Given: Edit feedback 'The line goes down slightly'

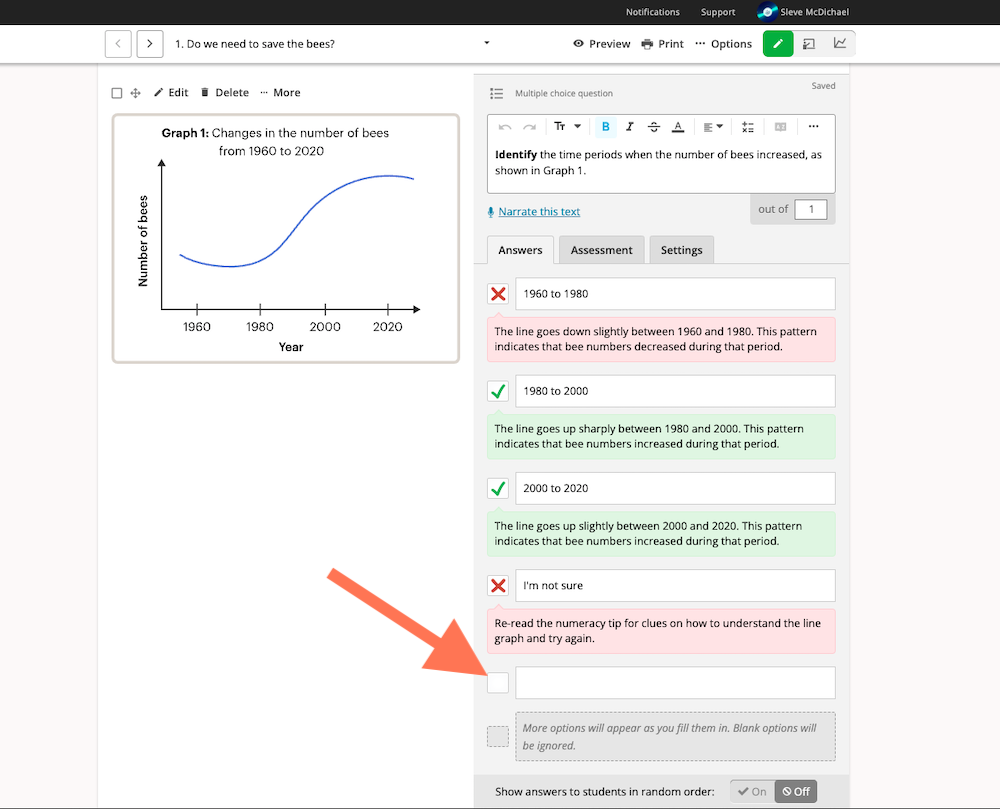Looking at the screenshot, I should pos(661,339).
